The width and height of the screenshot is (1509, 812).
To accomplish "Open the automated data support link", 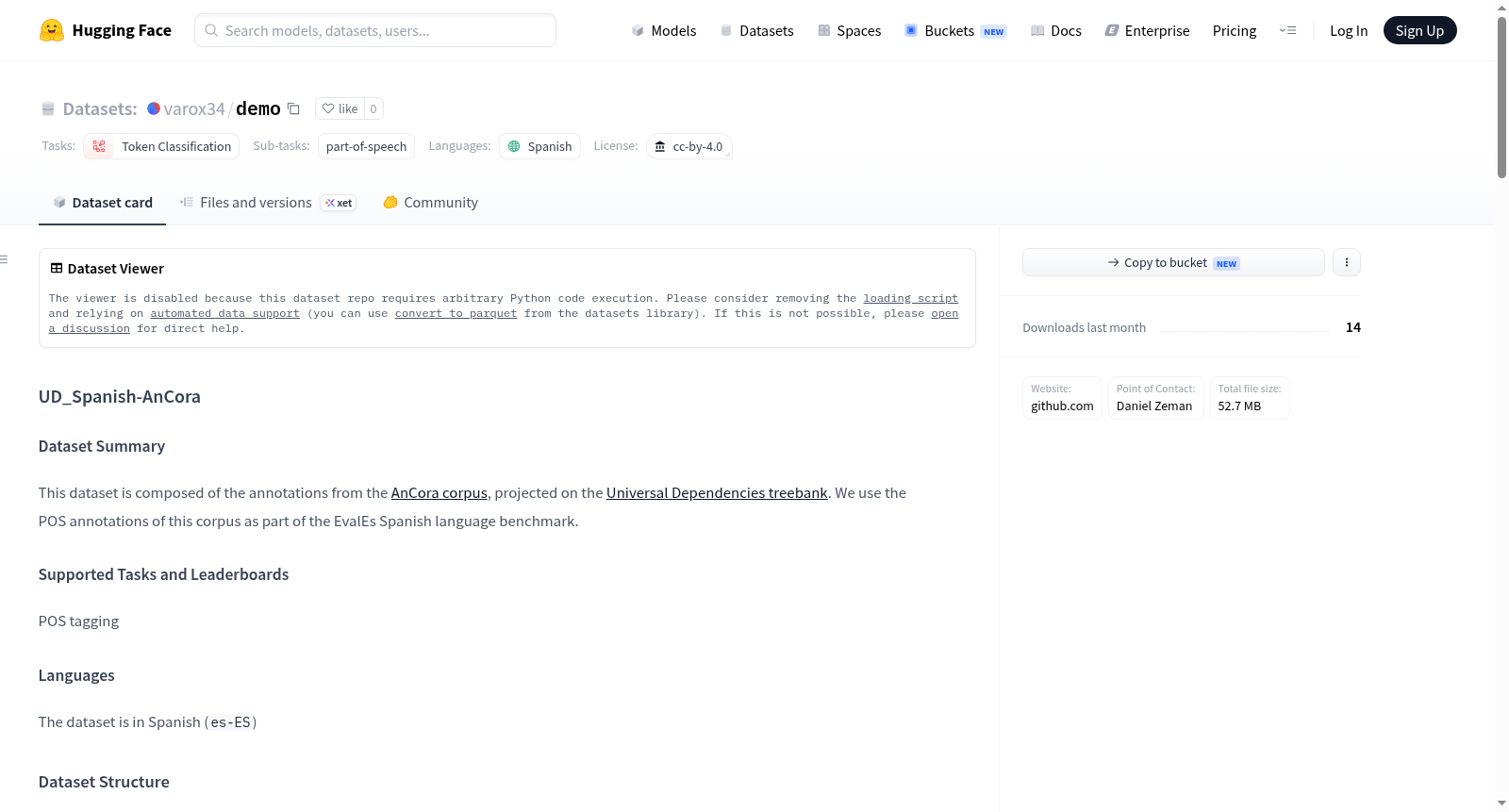I will click(224, 313).
